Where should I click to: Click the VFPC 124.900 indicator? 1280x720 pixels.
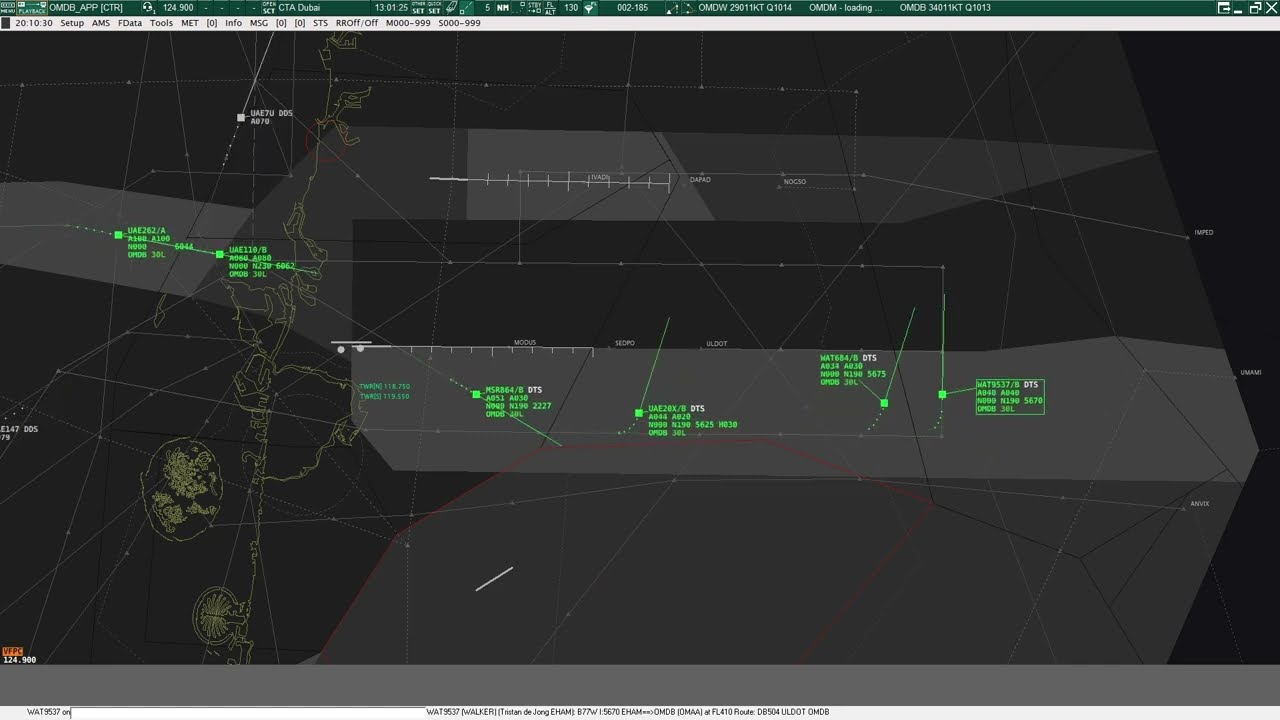tap(19, 656)
